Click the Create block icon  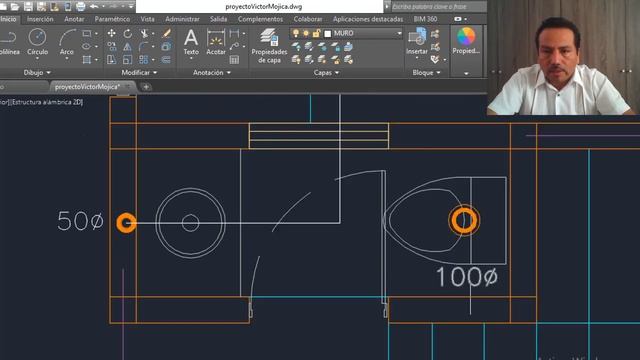pos(435,34)
